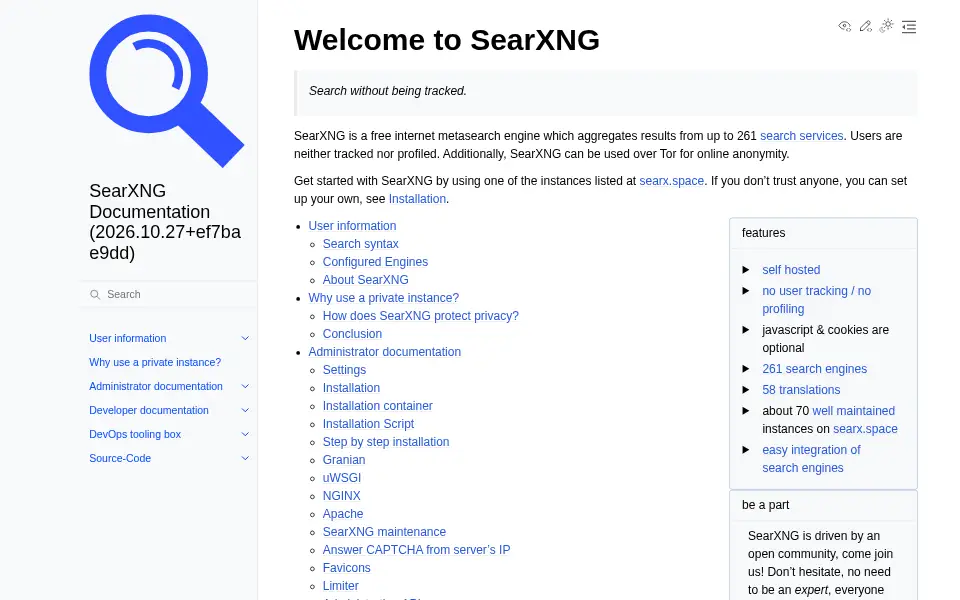Image resolution: width=960 pixels, height=600 pixels.
Task: Open 'Installation' link in contents list
Action: pyautogui.click(x=351, y=388)
